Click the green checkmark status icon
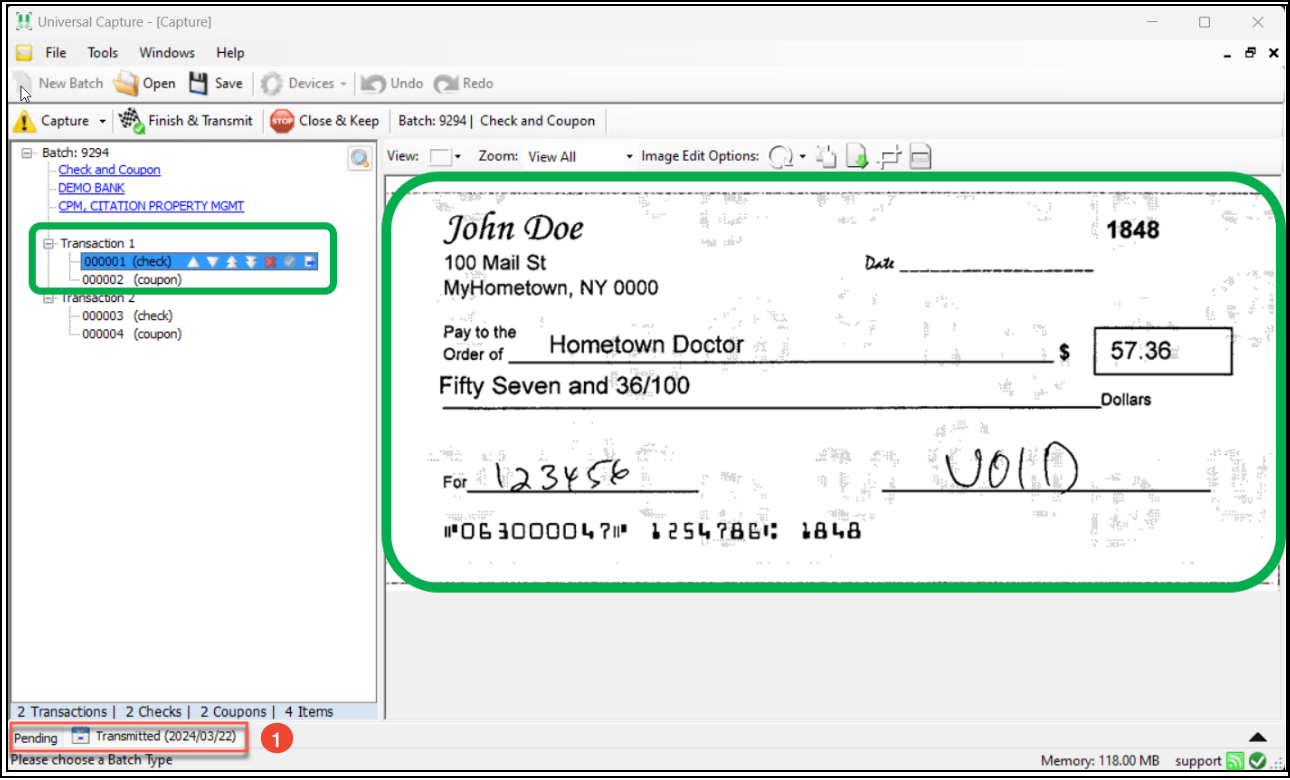1290x780 pixels. [1257, 761]
